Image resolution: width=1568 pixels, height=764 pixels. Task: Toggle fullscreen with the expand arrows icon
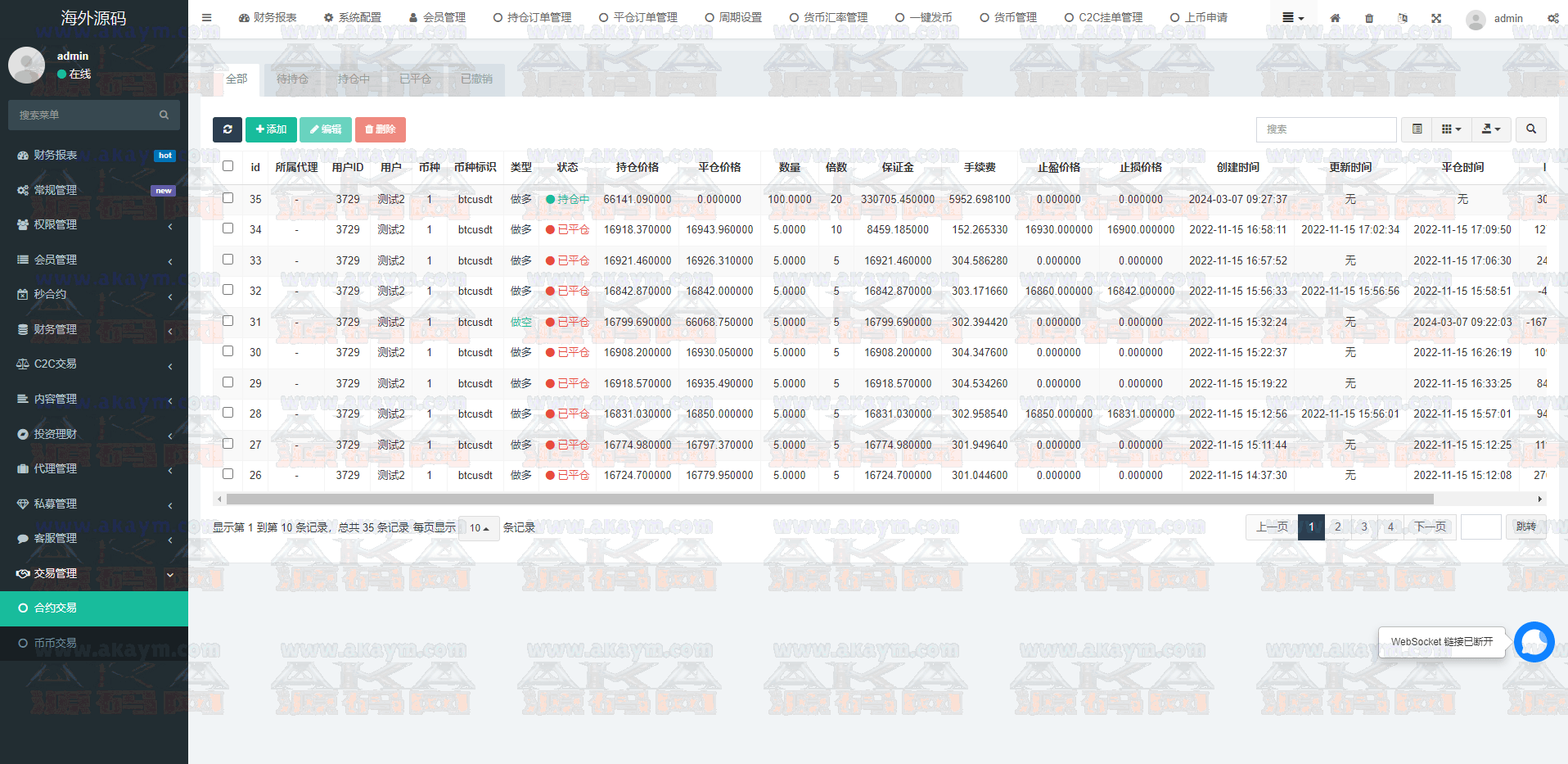pyautogui.click(x=1436, y=18)
